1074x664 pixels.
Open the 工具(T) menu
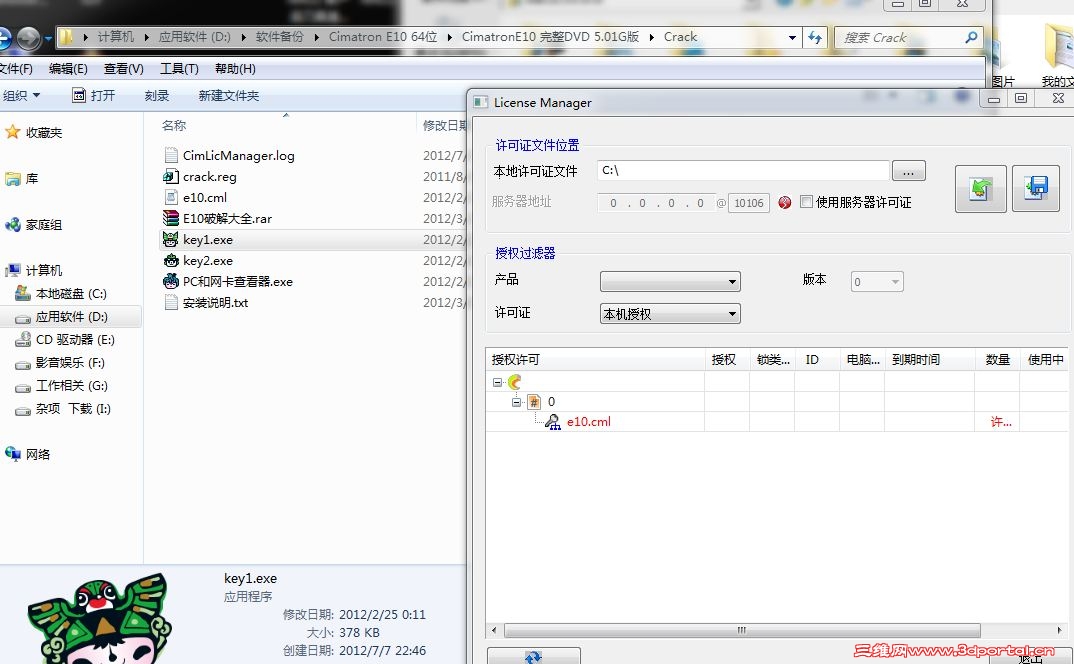(179, 69)
